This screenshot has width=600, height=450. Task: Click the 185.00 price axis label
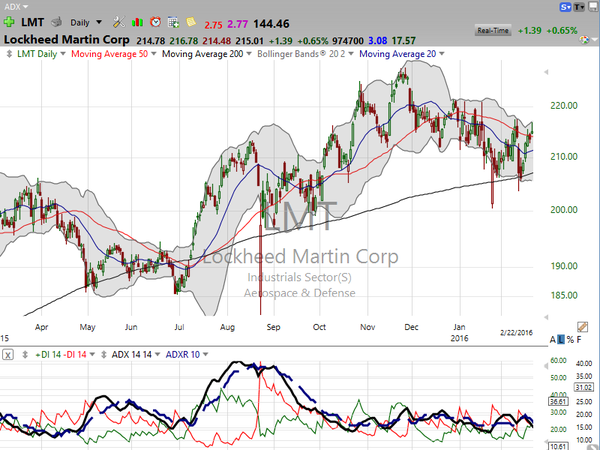coord(564,295)
